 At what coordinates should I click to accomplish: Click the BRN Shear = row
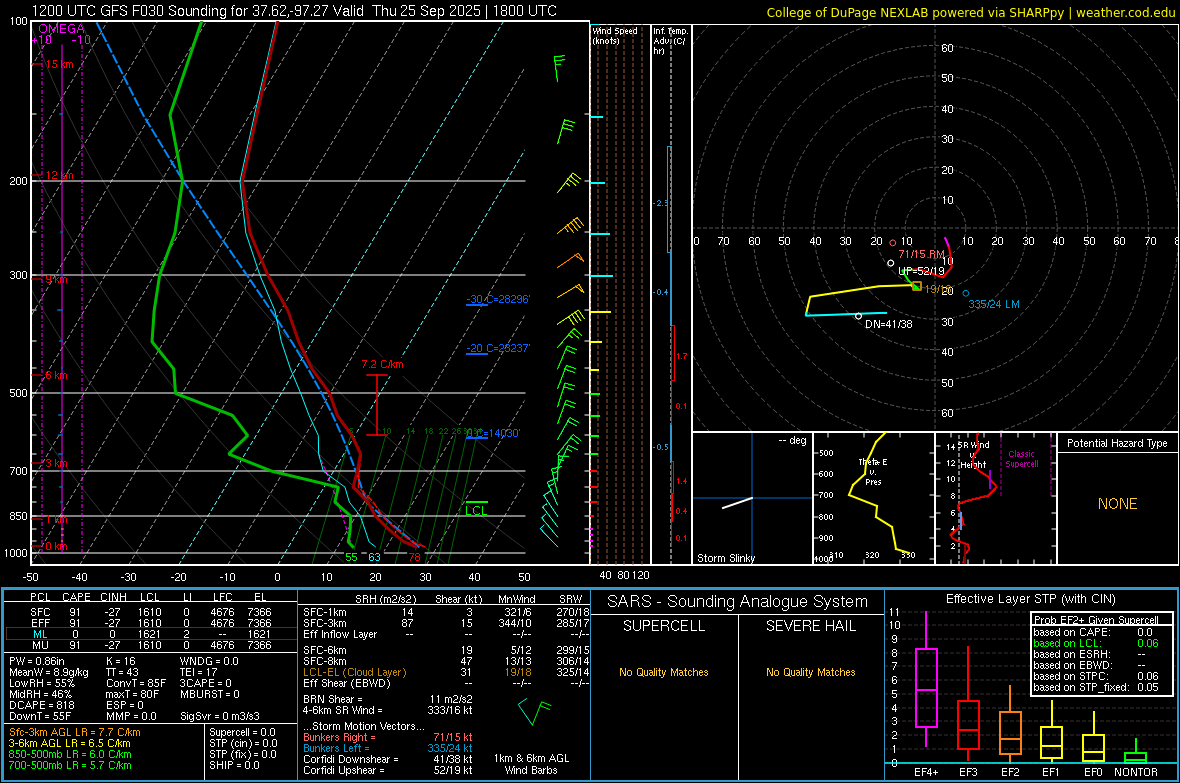point(388,699)
